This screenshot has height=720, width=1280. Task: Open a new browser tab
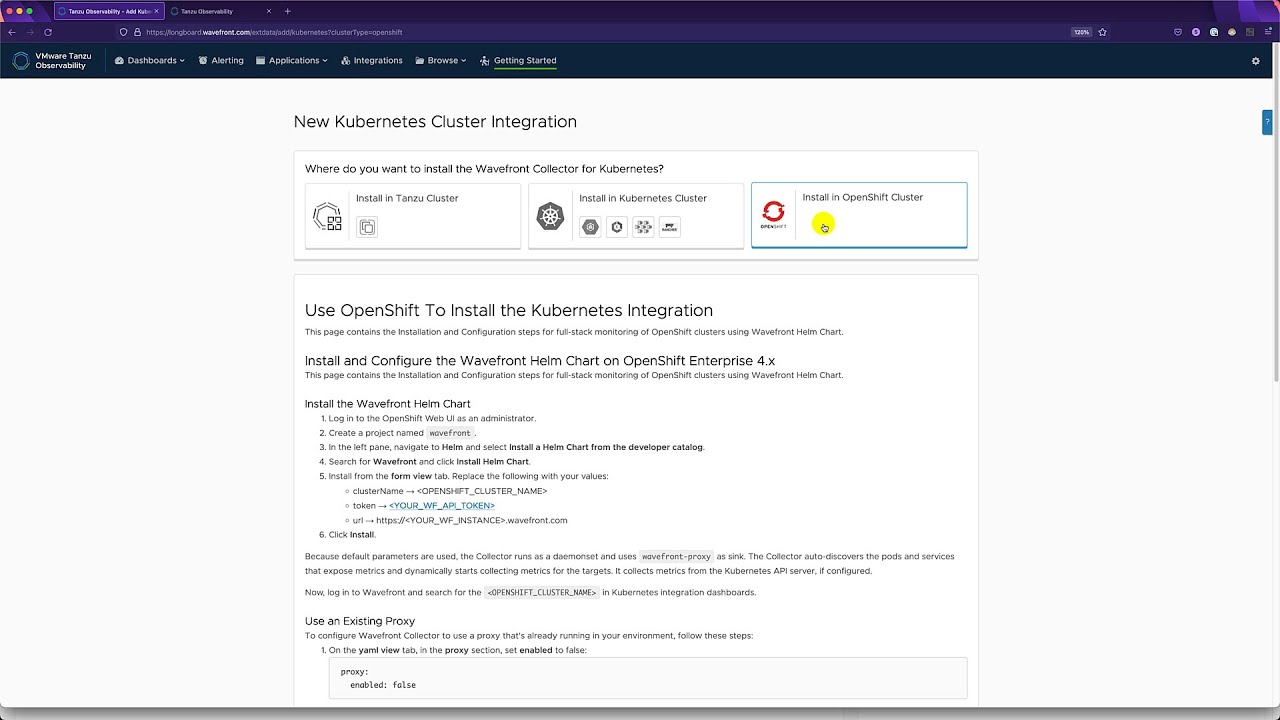point(288,11)
